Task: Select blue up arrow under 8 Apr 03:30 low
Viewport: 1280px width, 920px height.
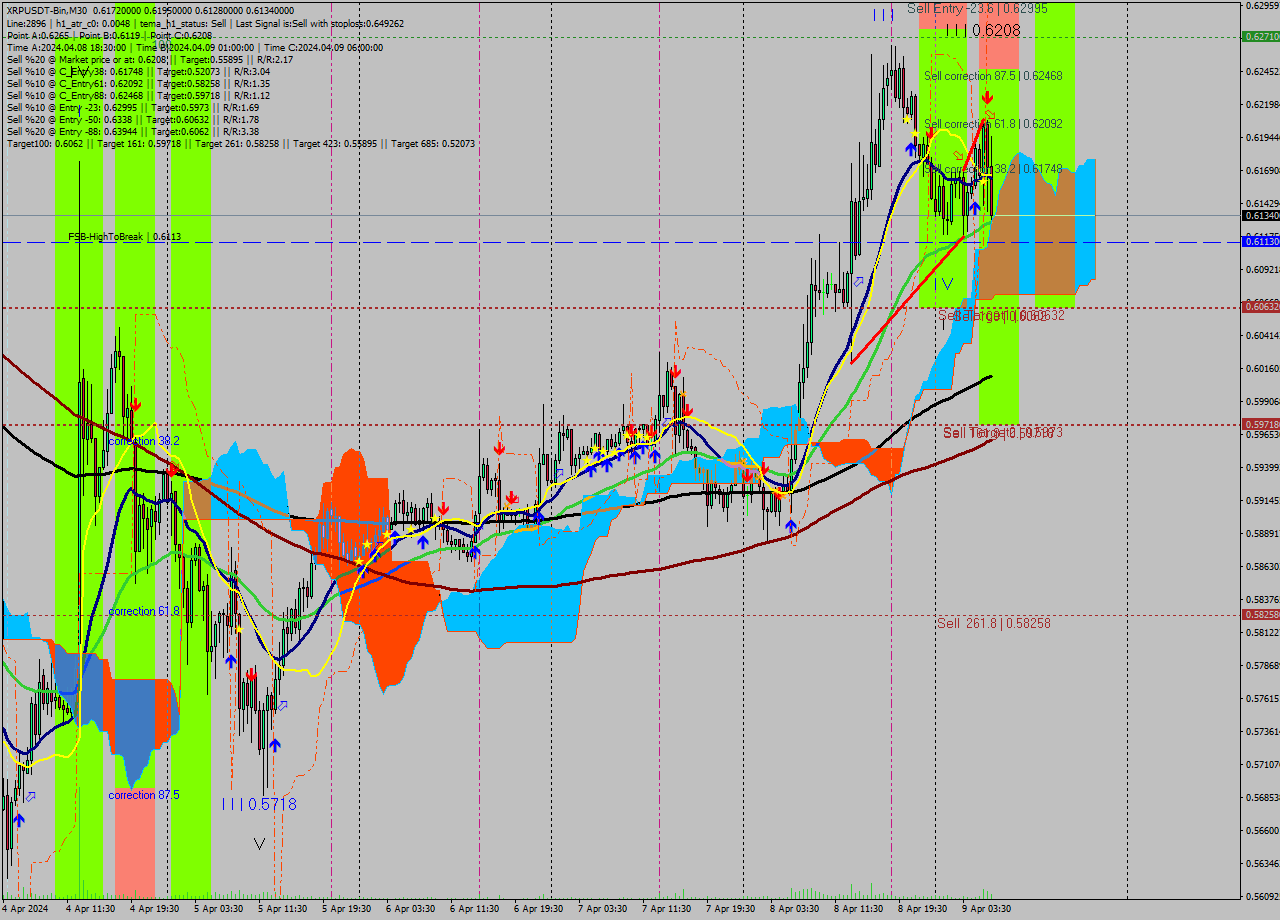Action: point(791,525)
